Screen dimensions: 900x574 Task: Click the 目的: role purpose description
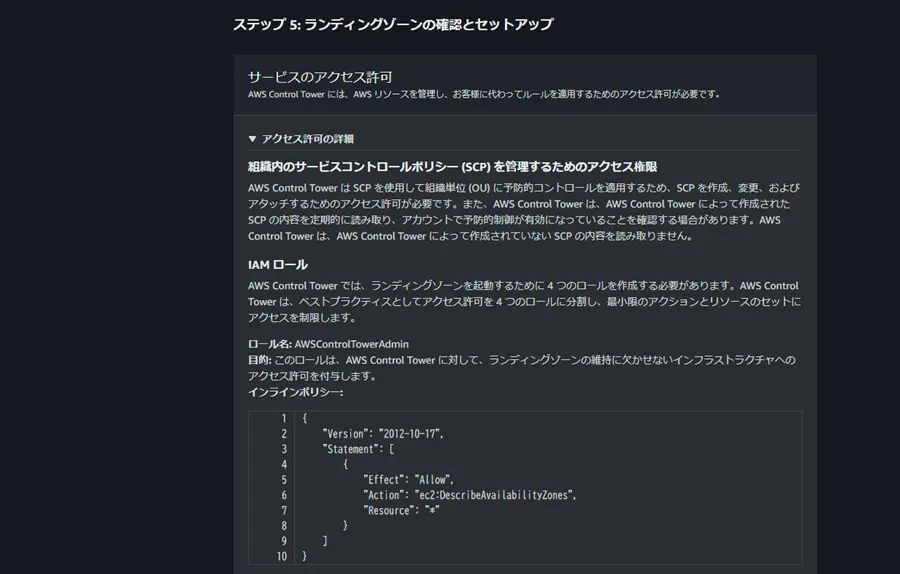(522, 368)
